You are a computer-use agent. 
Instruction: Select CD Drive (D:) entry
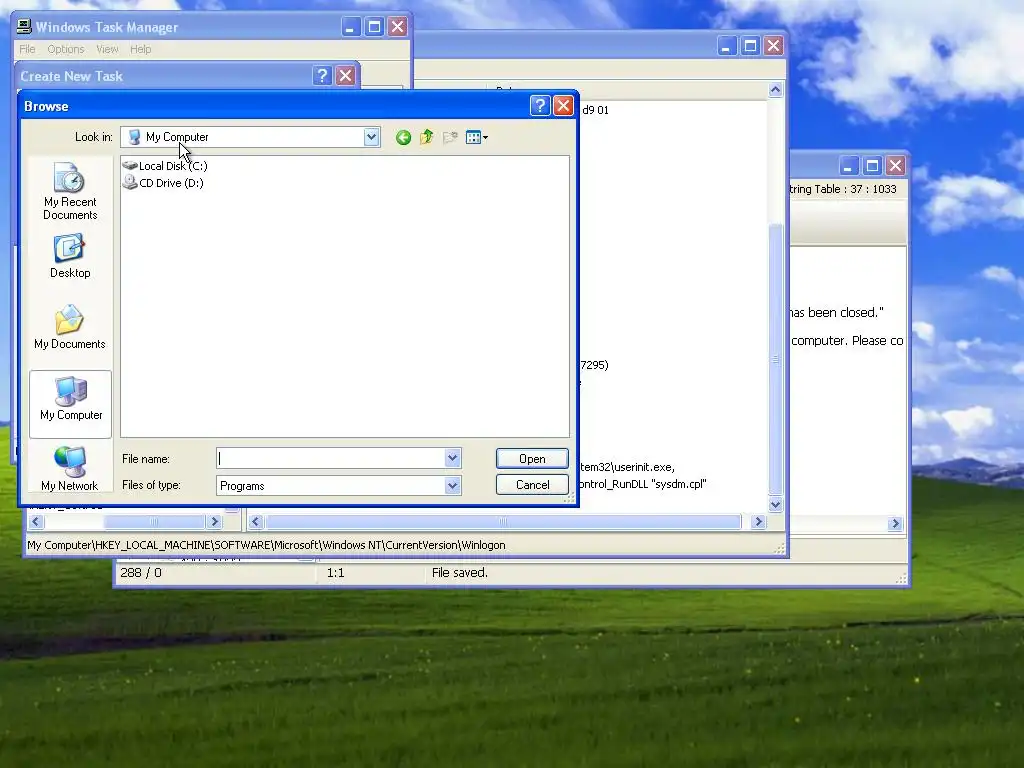click(163, 183)
